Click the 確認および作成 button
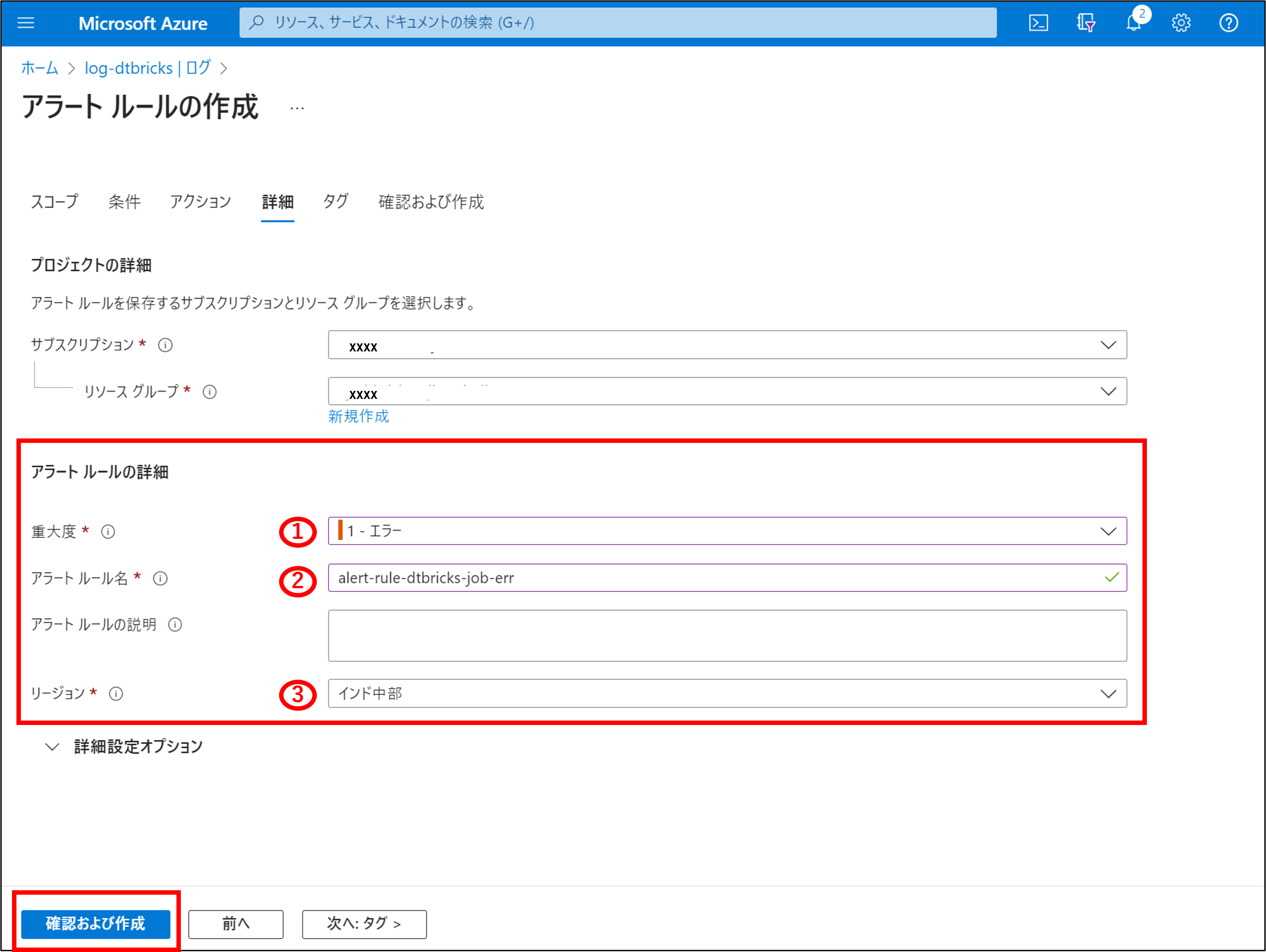 pos(96,924)
